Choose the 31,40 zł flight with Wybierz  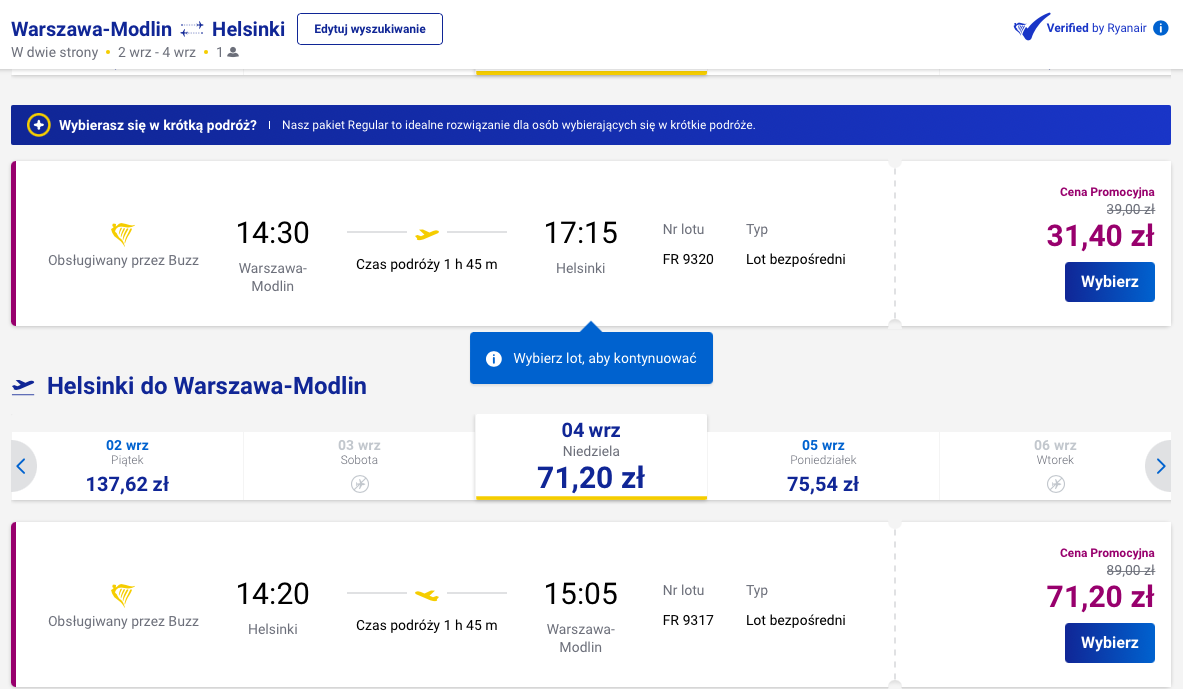(x=1110, y=281)
